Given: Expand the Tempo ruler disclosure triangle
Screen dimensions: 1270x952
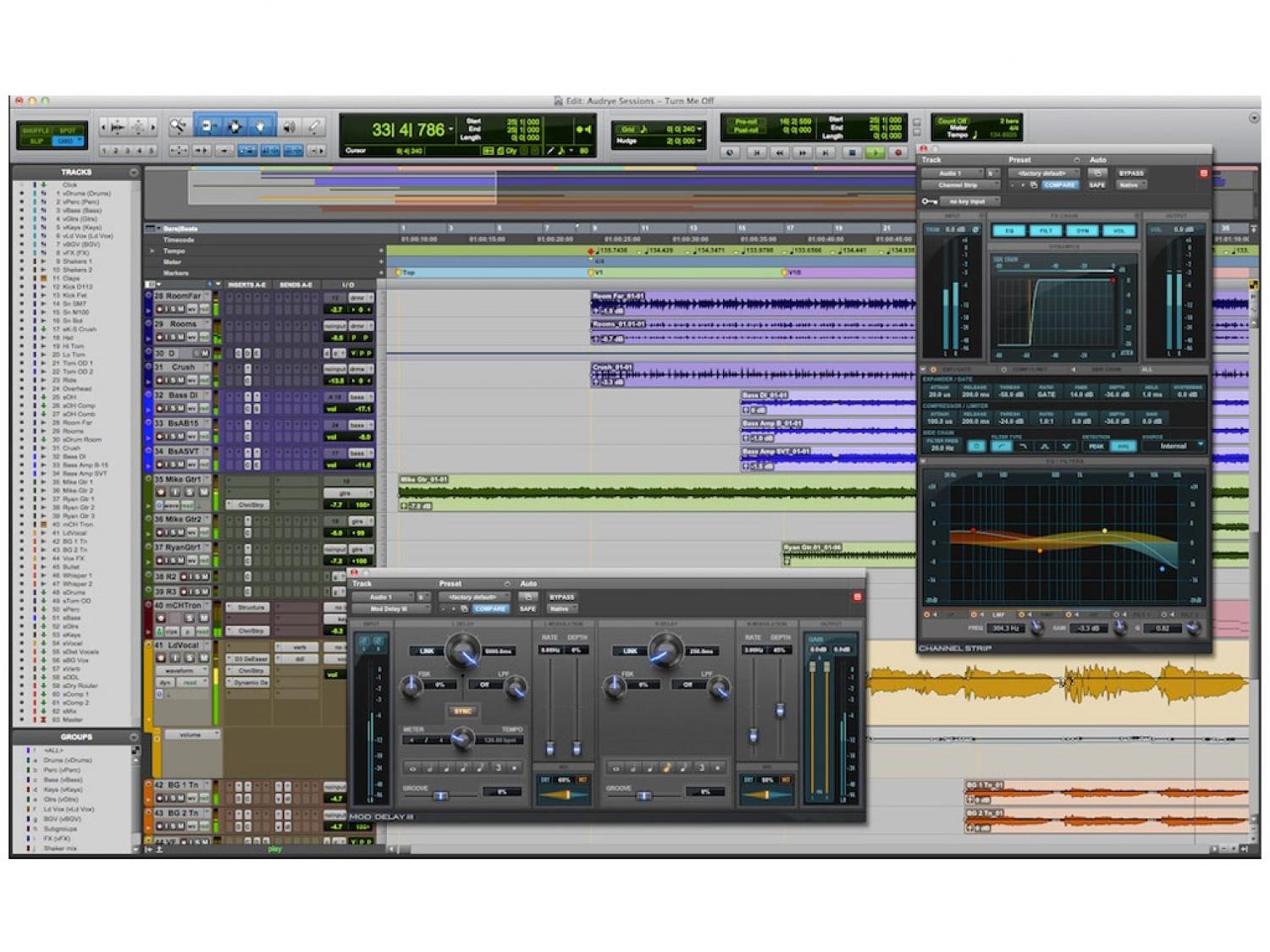Looking at the screenshot, I should click(x=152, y=251).
